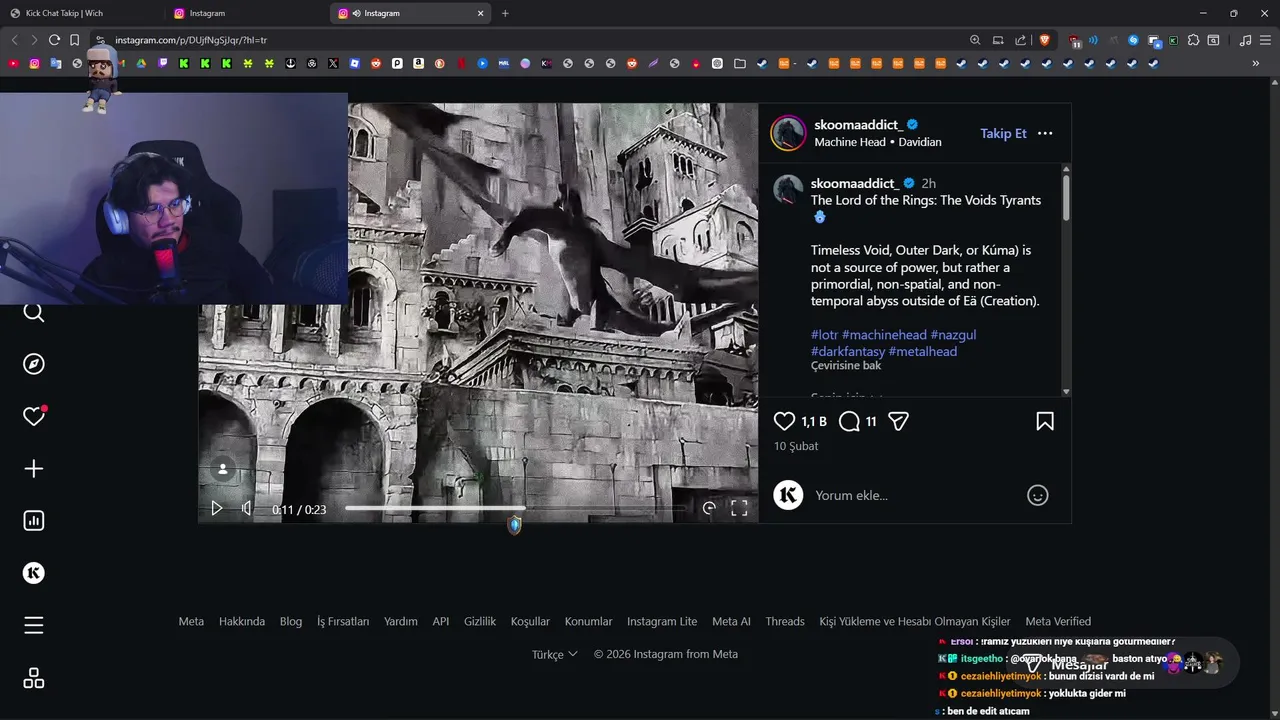Open the browser extensions puzzle icon
The height and width of the screenshot is (720, 1280).
click(x=1193, y=40)
